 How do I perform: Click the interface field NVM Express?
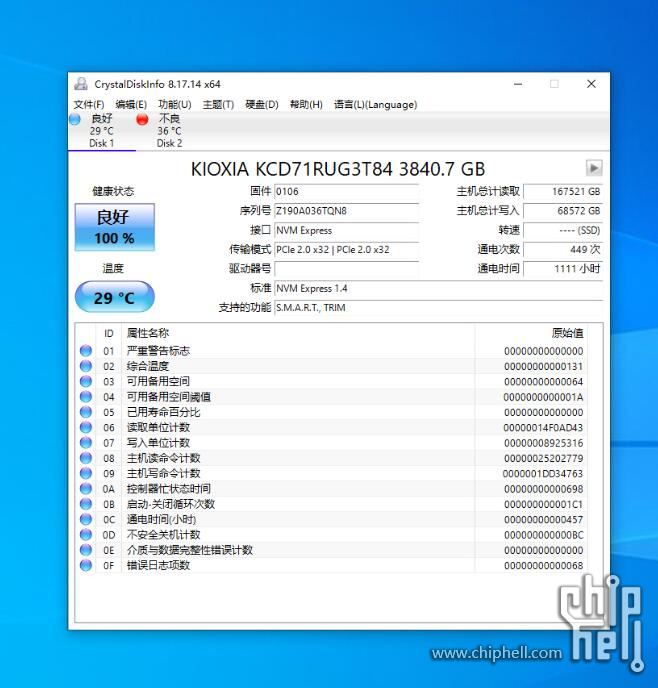point(346,230)
